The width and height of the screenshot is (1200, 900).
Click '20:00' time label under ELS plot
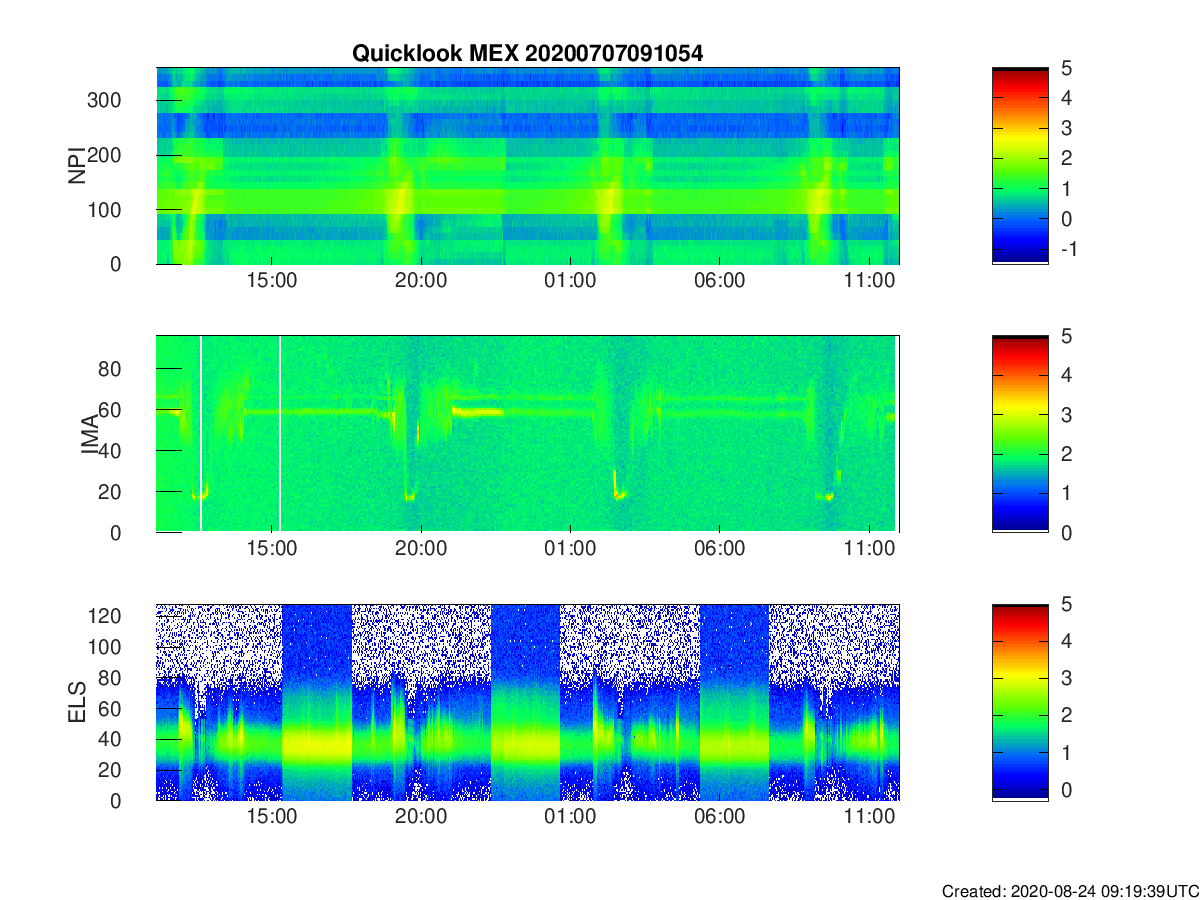point(421,817)
